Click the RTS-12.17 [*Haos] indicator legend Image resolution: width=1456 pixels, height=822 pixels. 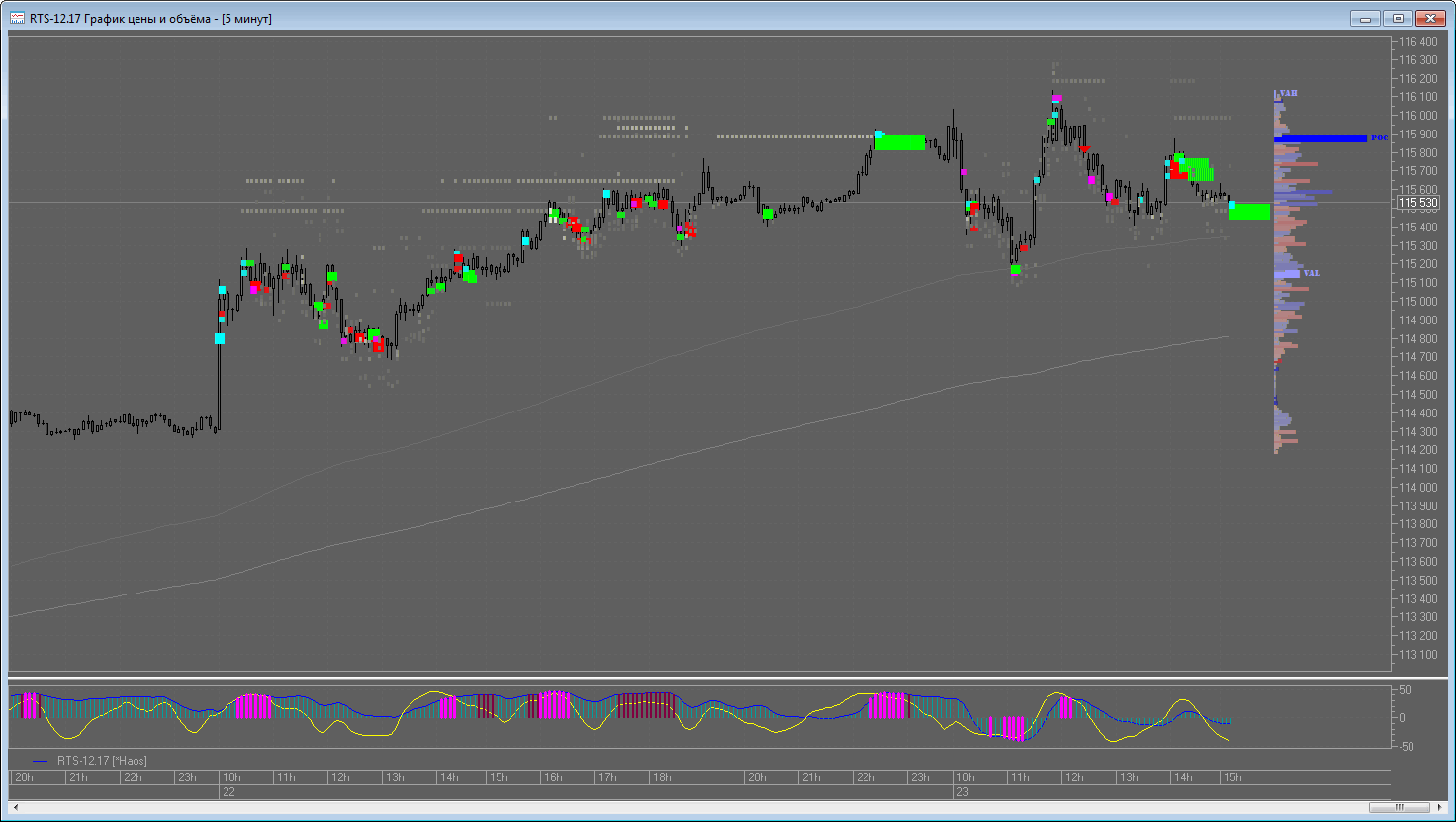coord(102,761)
